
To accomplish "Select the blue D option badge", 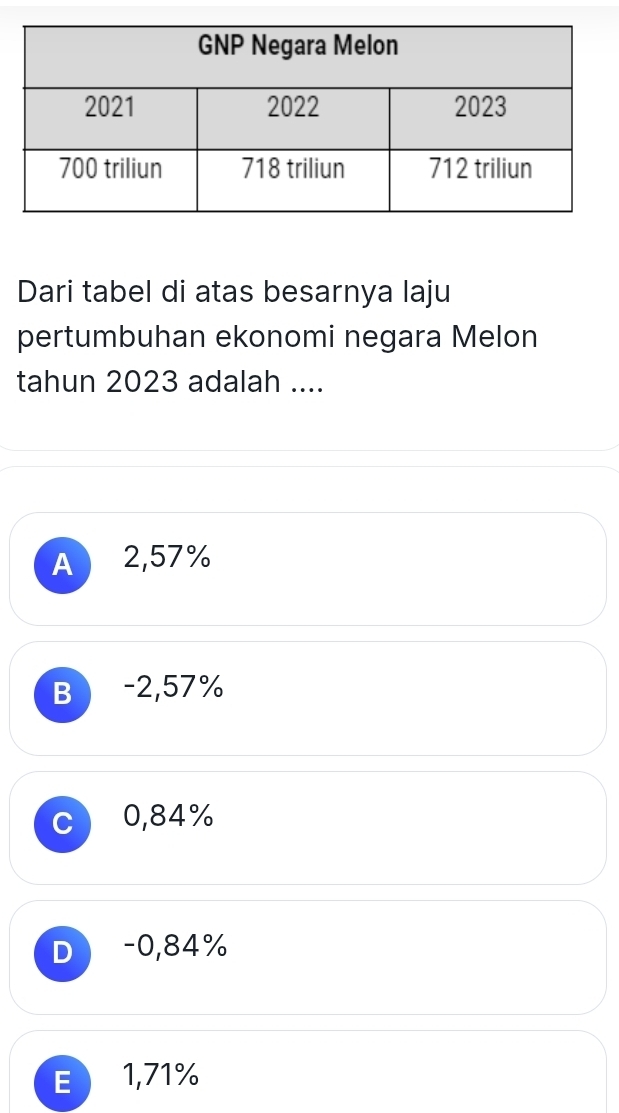I will [62, 953].
